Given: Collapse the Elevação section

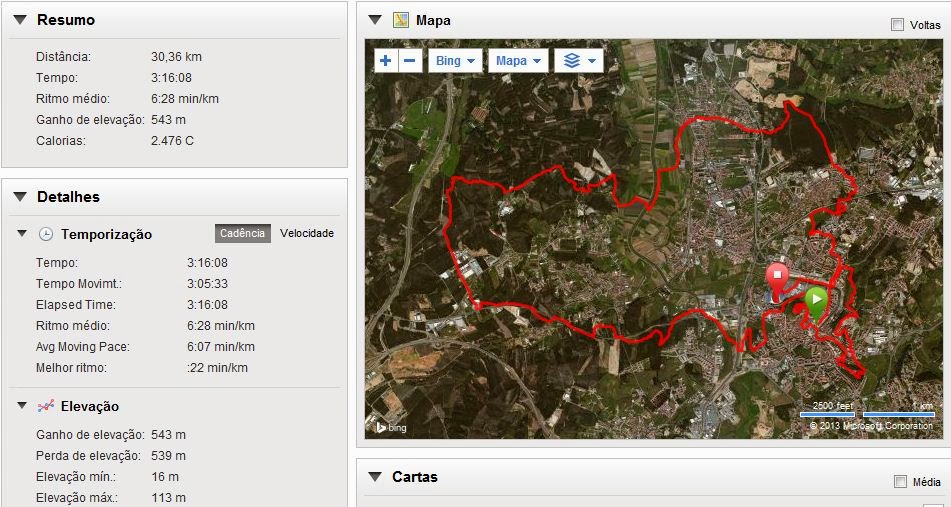Looking at the screenshot, I should [x=22, y=406].
